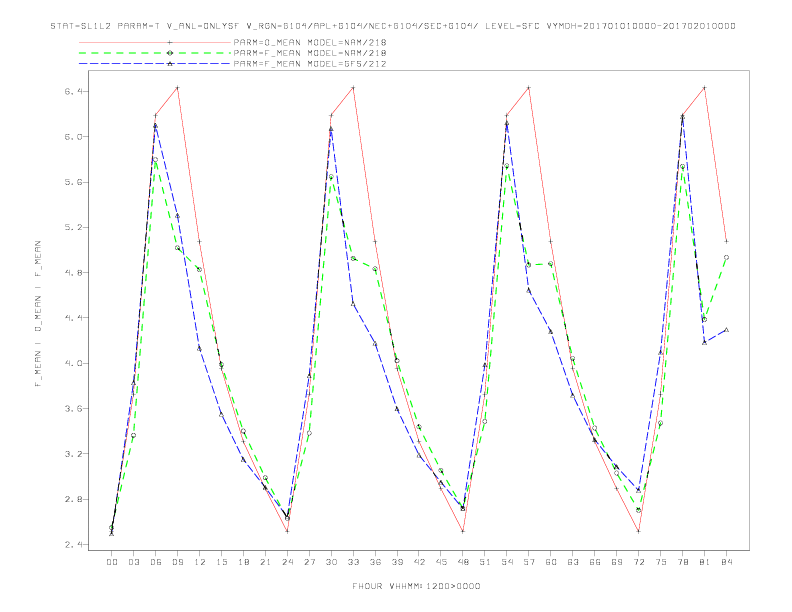Click the green NAM circle marker at hour 84
Screen dimensions: 792x612
tap(726, 258)
